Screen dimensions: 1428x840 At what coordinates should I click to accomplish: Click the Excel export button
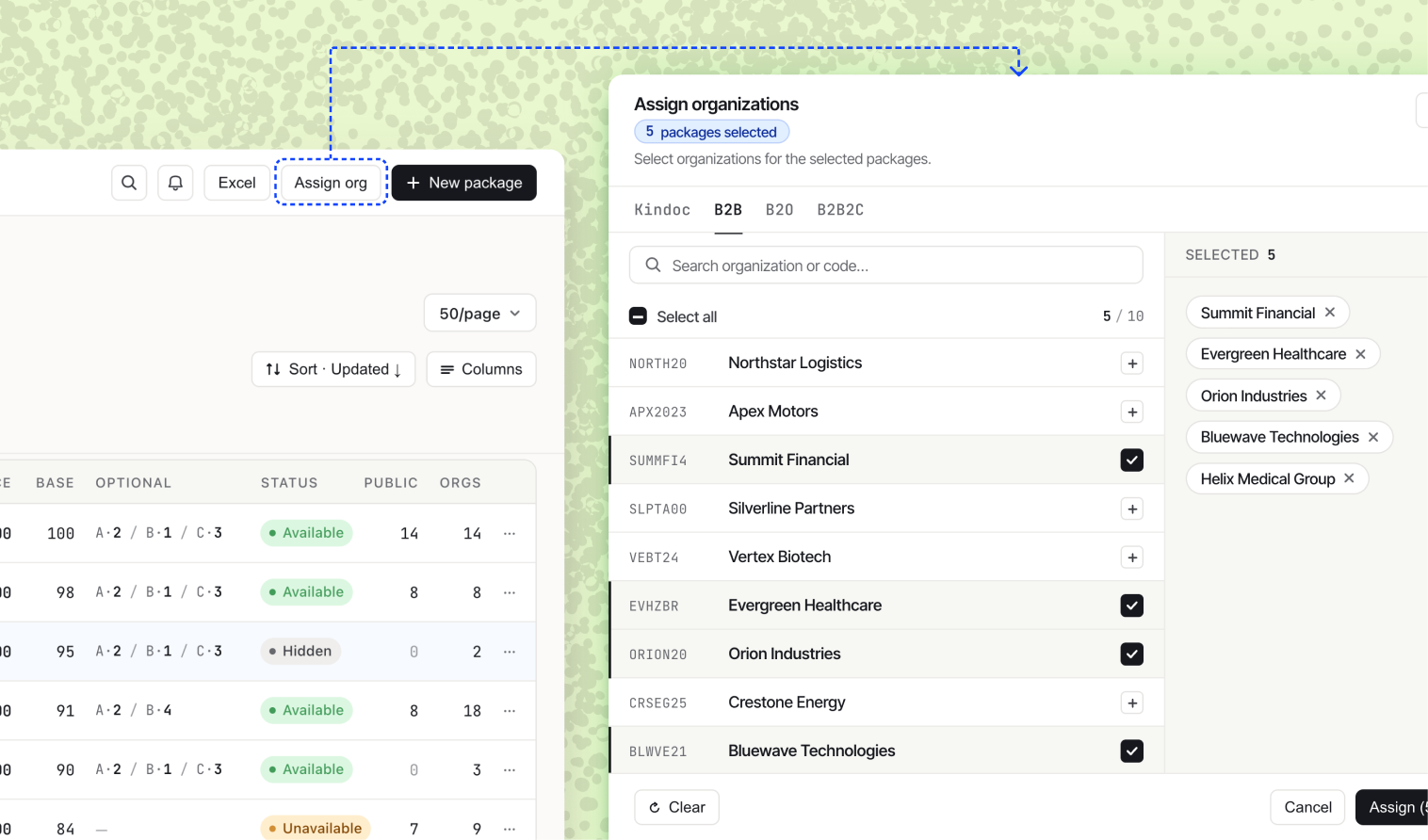[x=236, y=183]
